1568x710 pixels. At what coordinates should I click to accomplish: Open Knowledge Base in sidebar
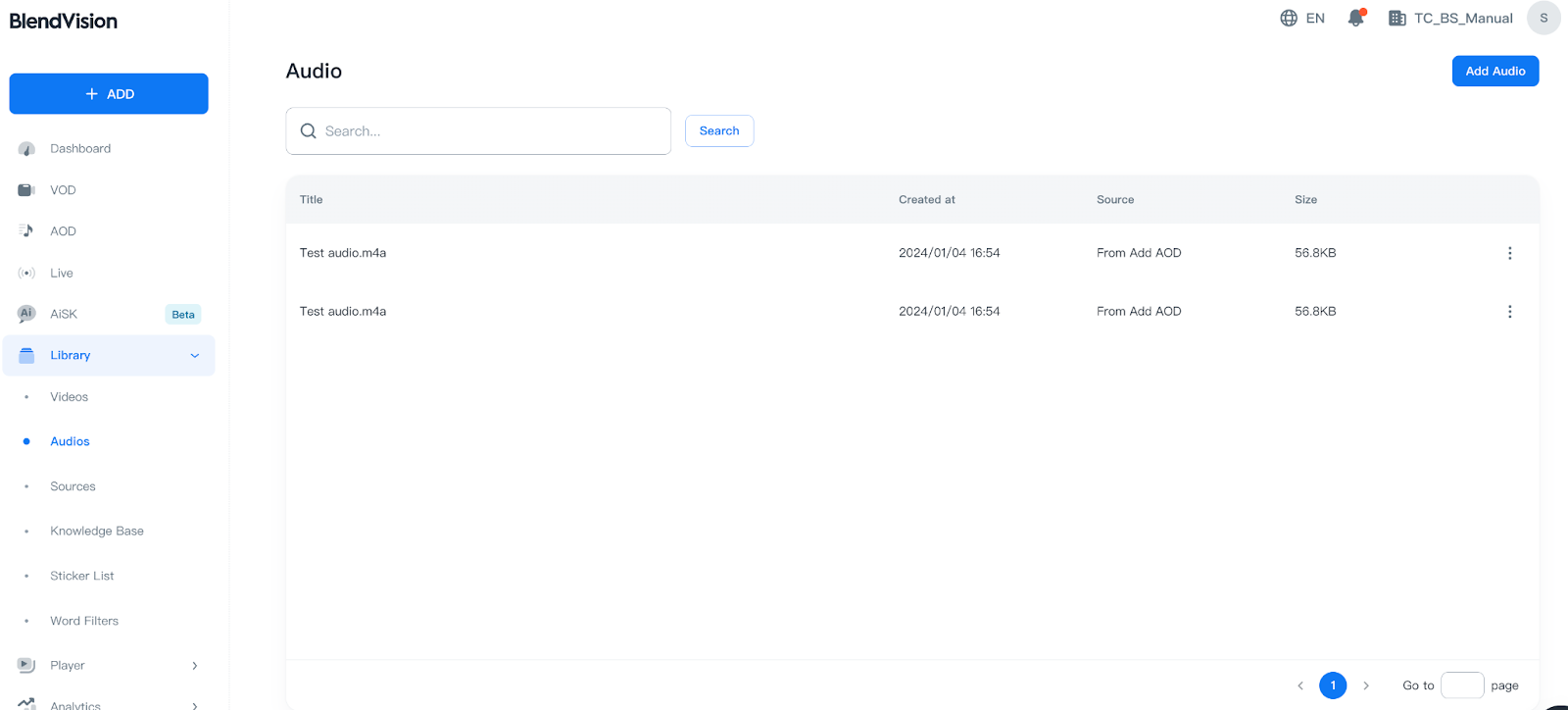point(96,532)
